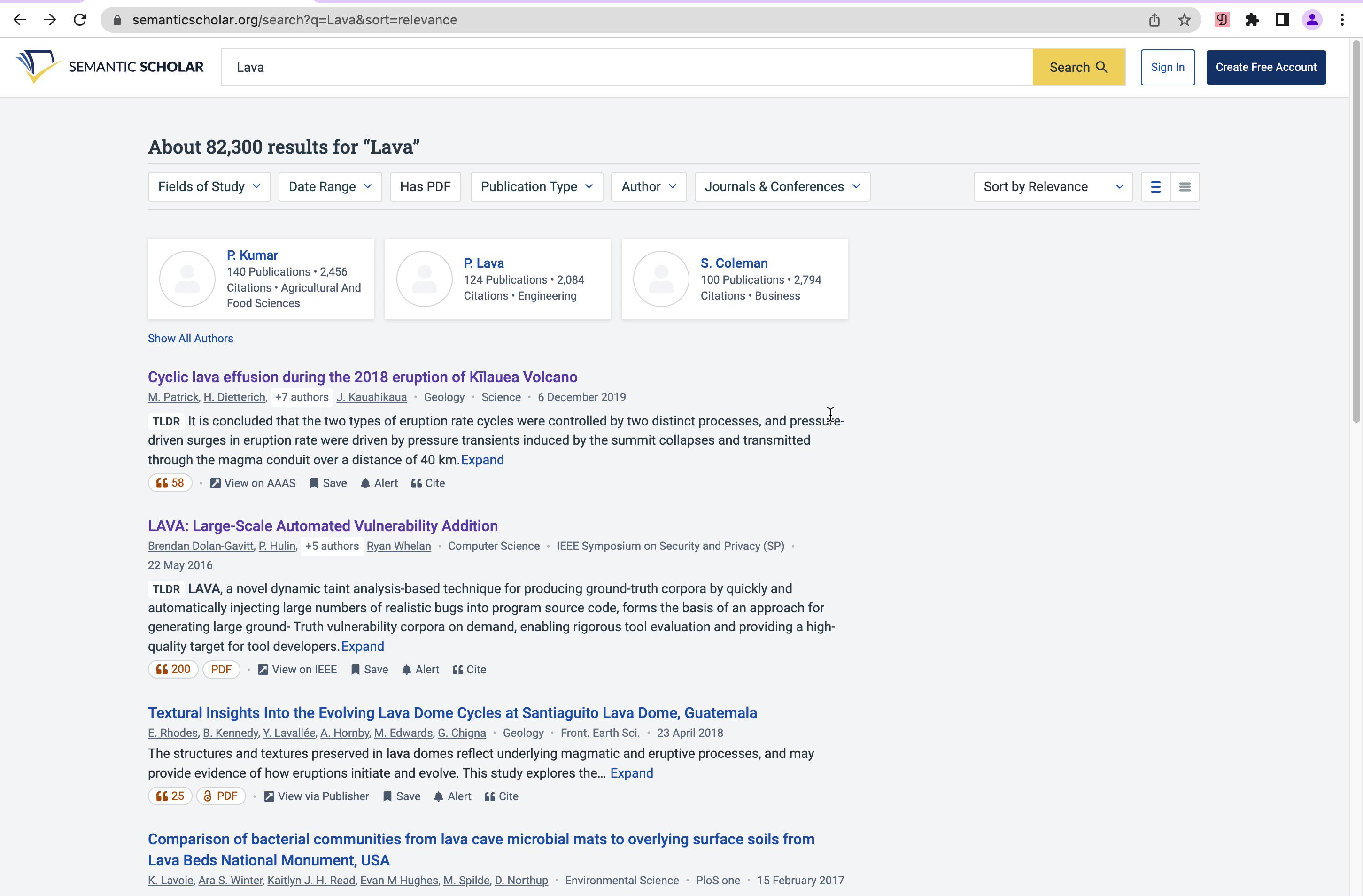Click the Save bookmark for Kīlauea paper
This screenshot has height=896, width=1363.
(x=328, y=483)
